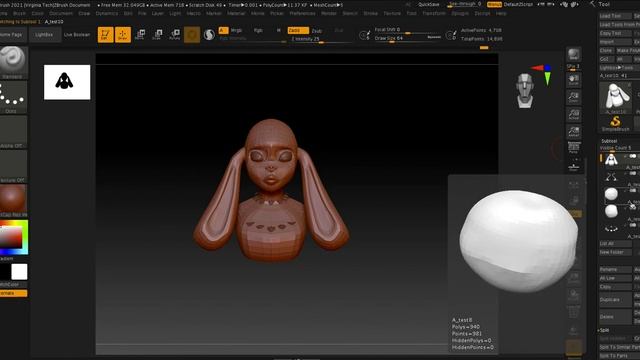Click the white secondary color swatch
The height and width of the screenshot is (360, 640).
pyautogui.click(x=19, y=272)
